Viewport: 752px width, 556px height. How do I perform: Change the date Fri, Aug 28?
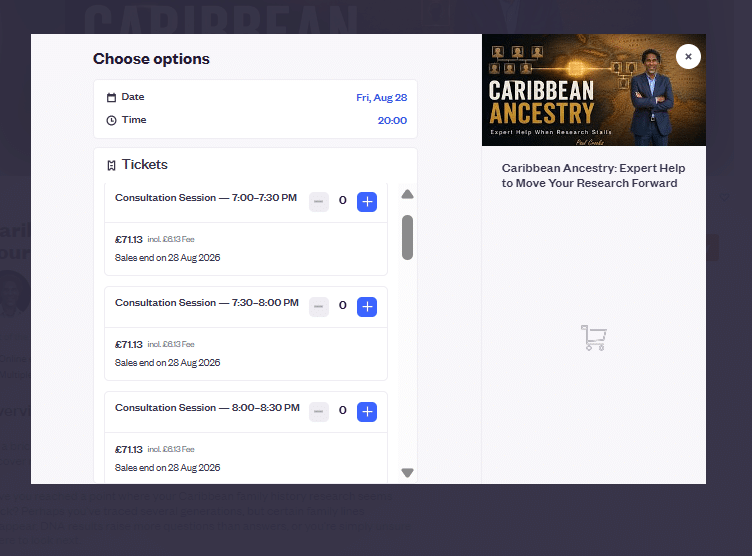tap(381, 97)
